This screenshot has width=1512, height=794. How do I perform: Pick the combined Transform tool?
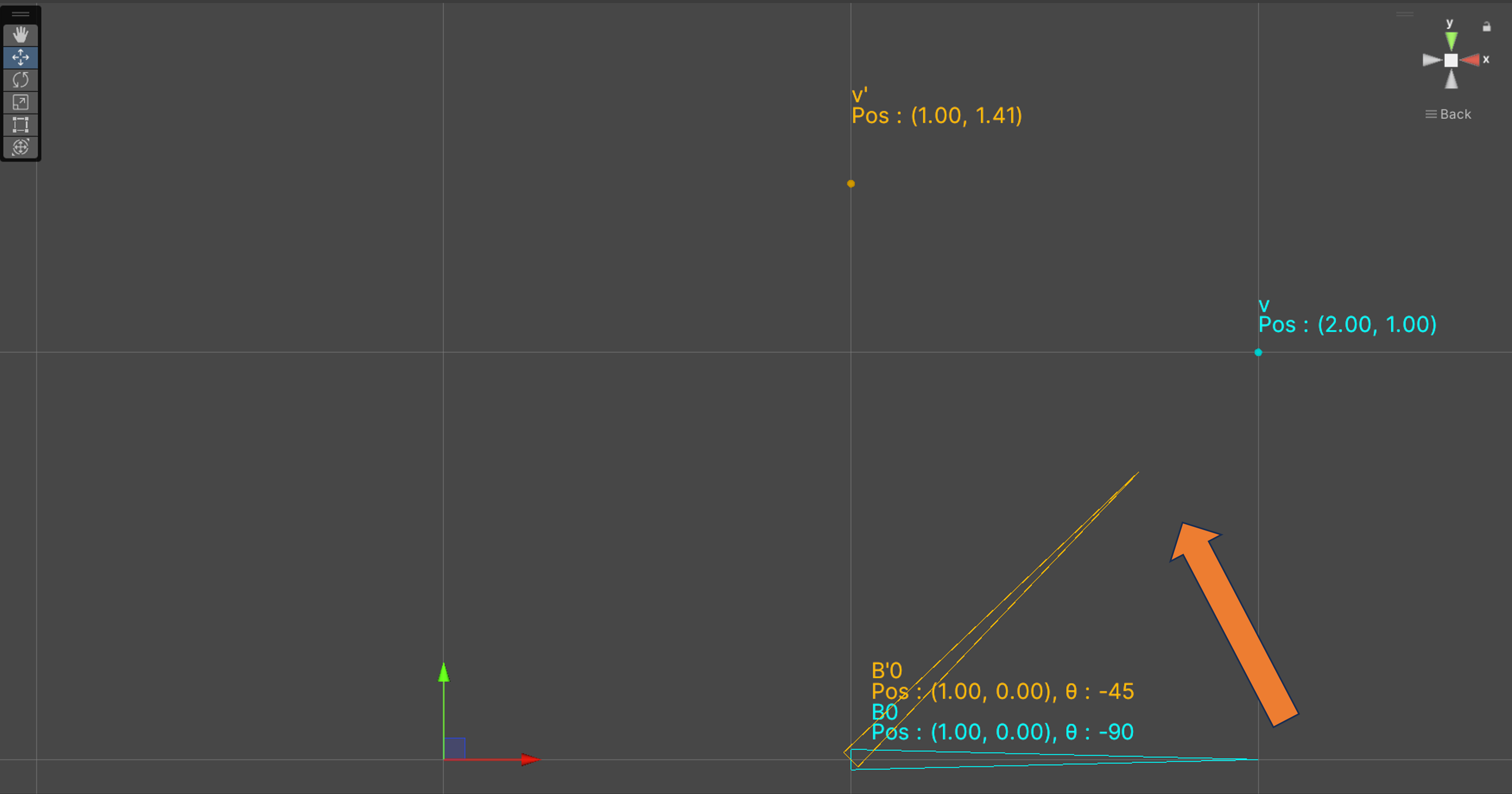tap(21, 147)
